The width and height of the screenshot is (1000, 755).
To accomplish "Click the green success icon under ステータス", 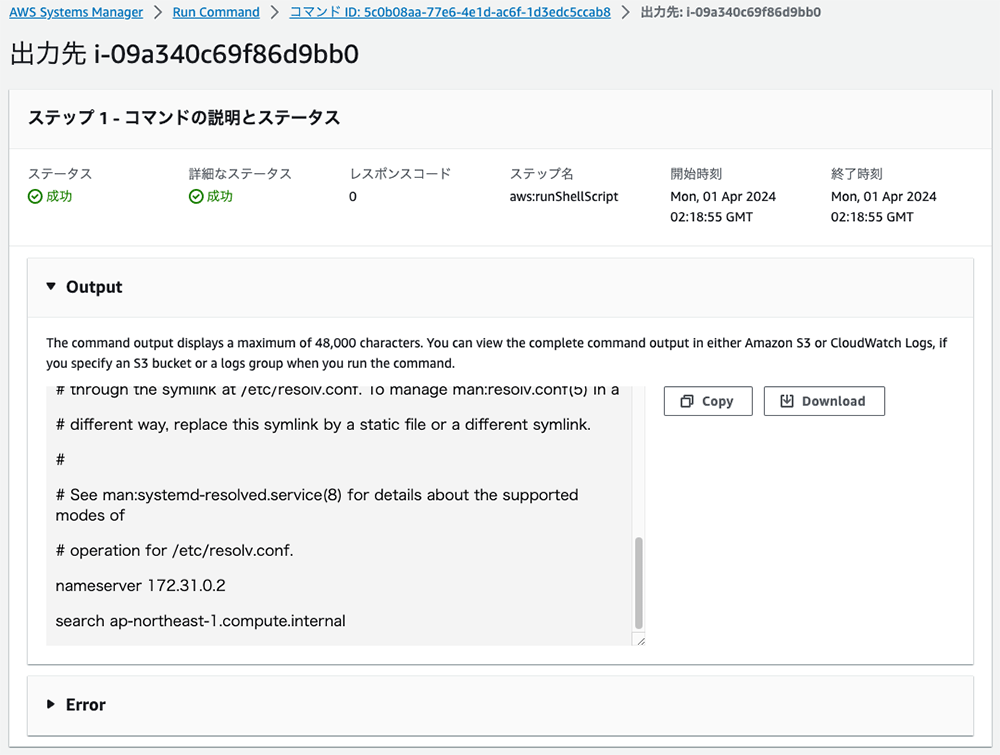I will tap(35, 196).
